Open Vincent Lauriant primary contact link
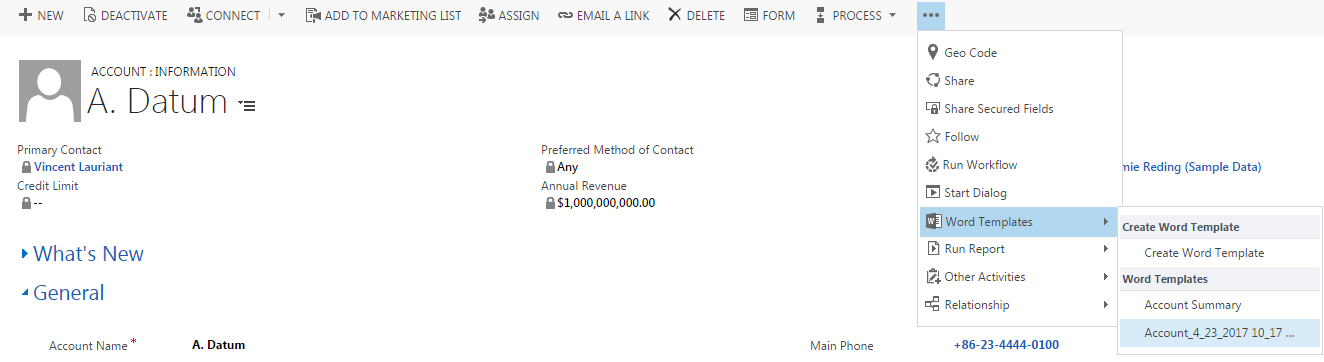Screen dimensions: 1324x362 (x=78, y=167)
